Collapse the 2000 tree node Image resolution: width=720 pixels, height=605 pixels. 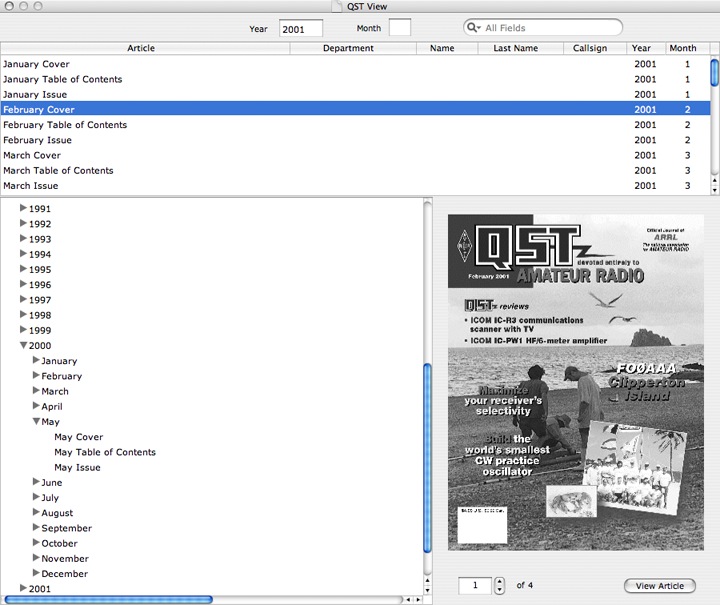click(x=23, y=345)
